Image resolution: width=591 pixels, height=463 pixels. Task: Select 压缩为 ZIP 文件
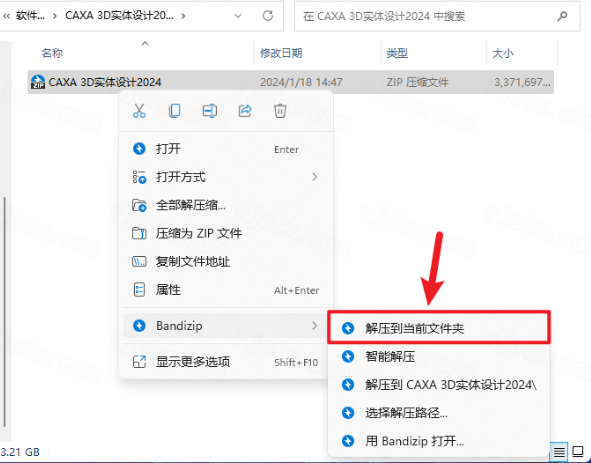click(226, 233)
